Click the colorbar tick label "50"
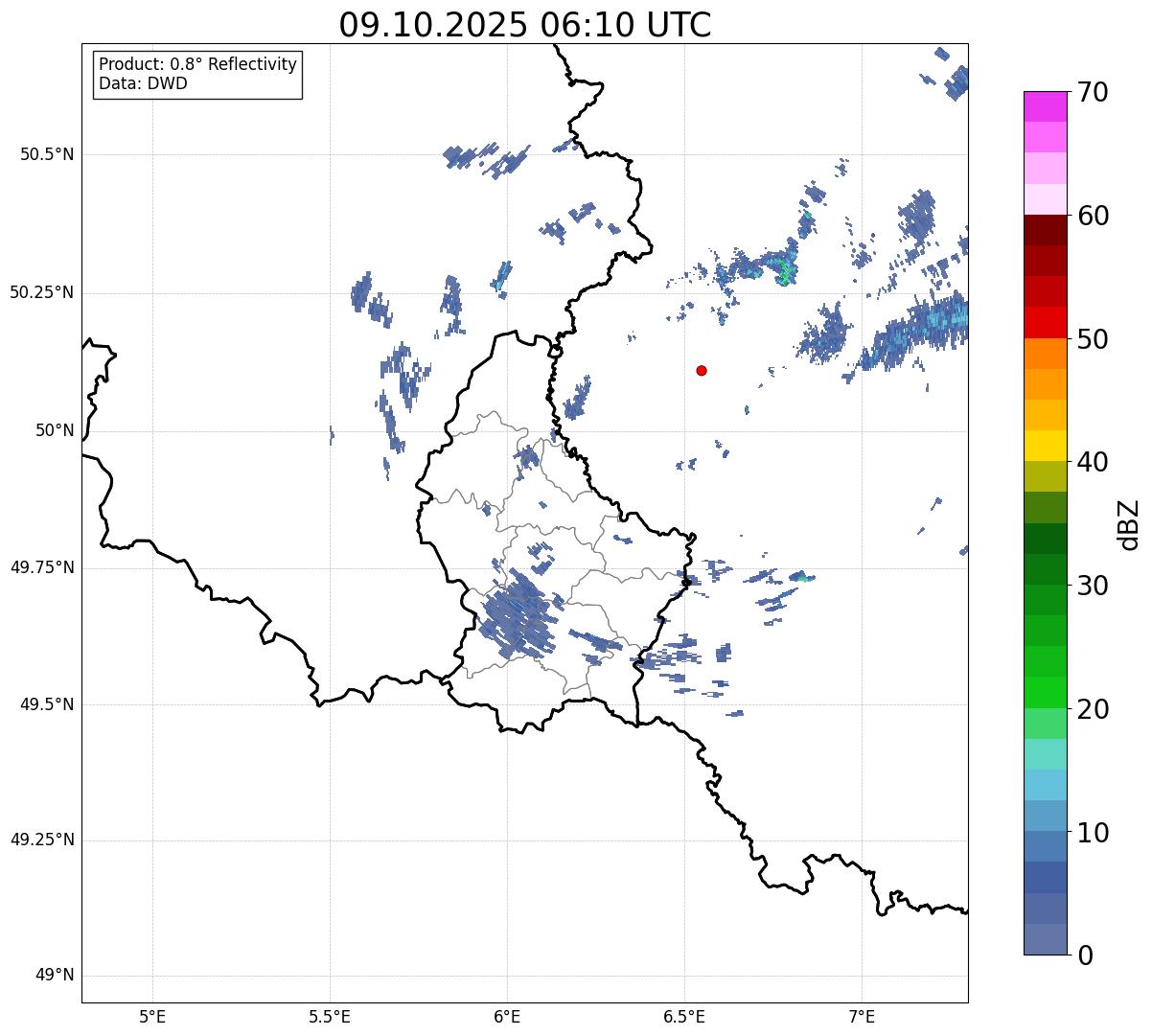The width and height of the screenshot is (1152, 1036). [1092, 339]
